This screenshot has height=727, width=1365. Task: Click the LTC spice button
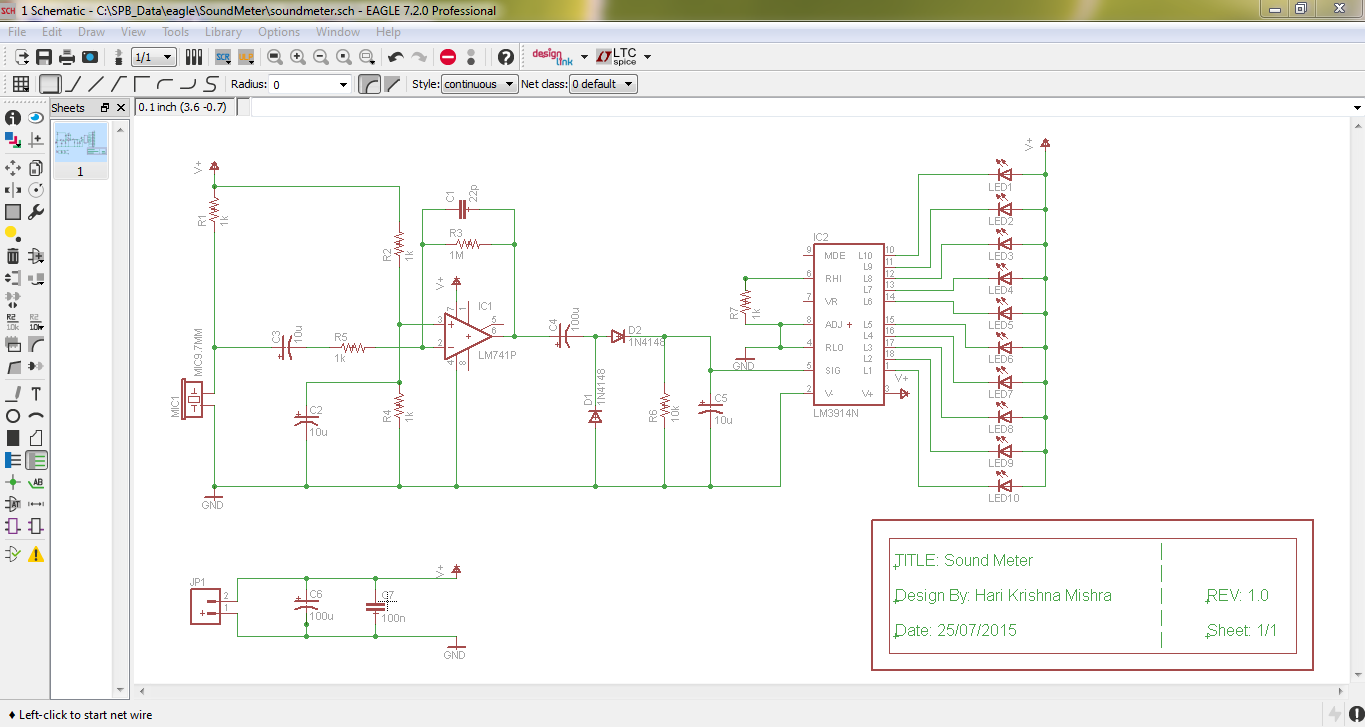click(x=617, y=57)
